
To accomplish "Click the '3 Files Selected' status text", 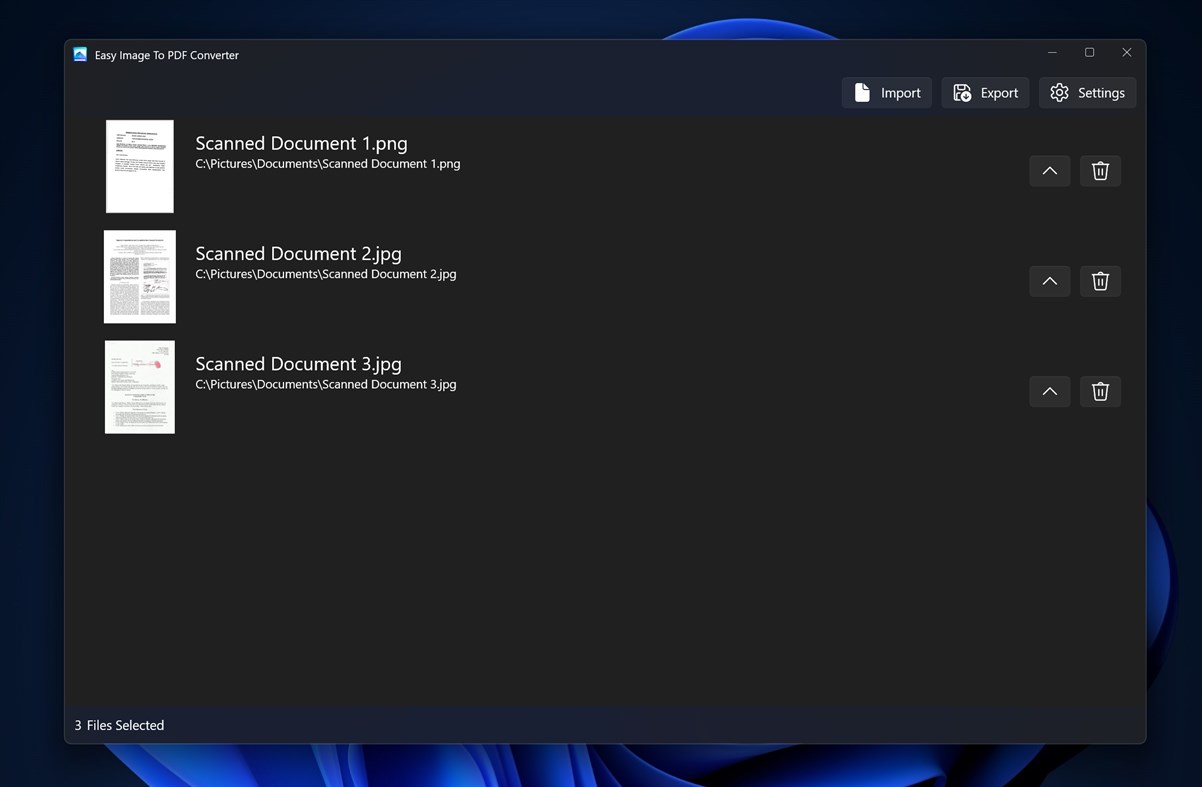I will pyautogui.click(x=119, y=725).
